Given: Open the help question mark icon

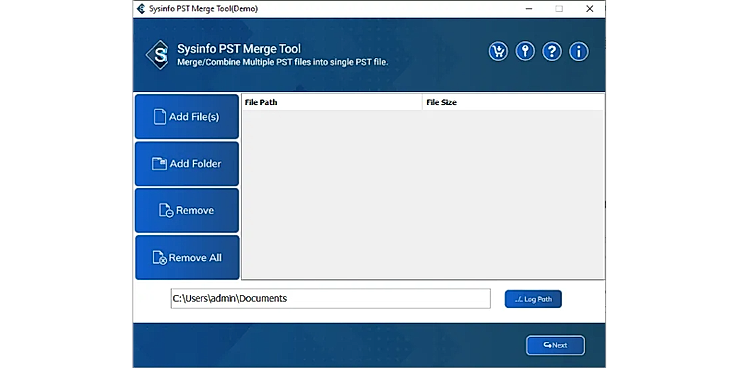Looking at the screenshot, I should tap(552, 51).
